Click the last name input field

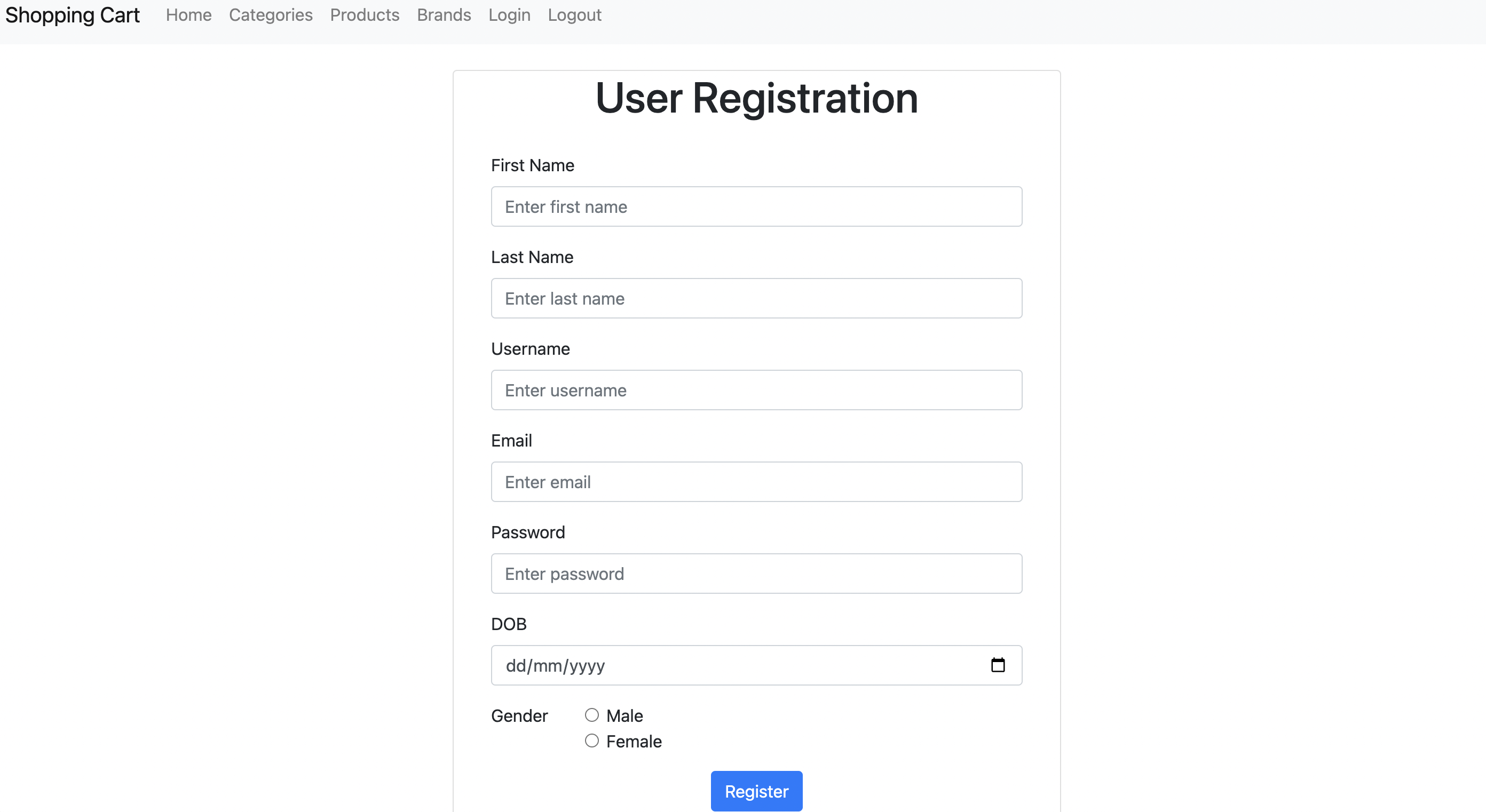(x=756, y=298)
